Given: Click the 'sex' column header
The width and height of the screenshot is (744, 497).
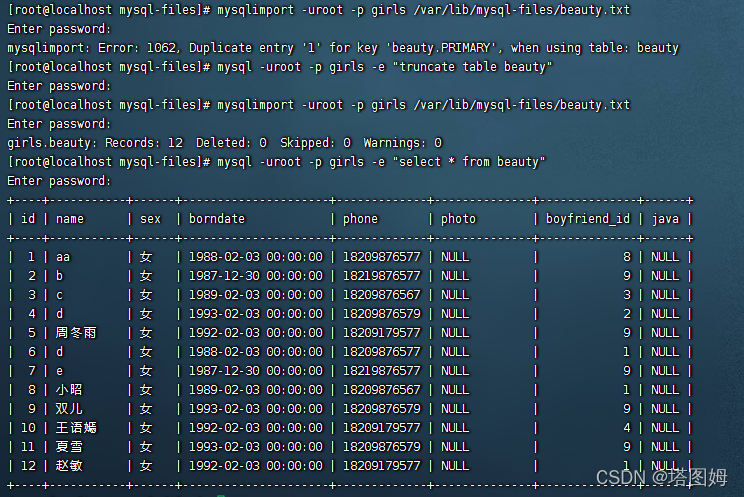Looking at the screenshot, I should coord(150,219).
